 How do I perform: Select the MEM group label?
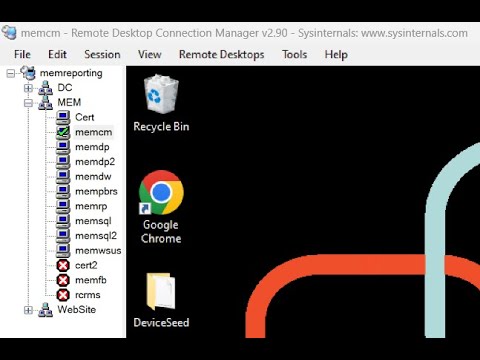pyautogui.click(x=69, y=102)
